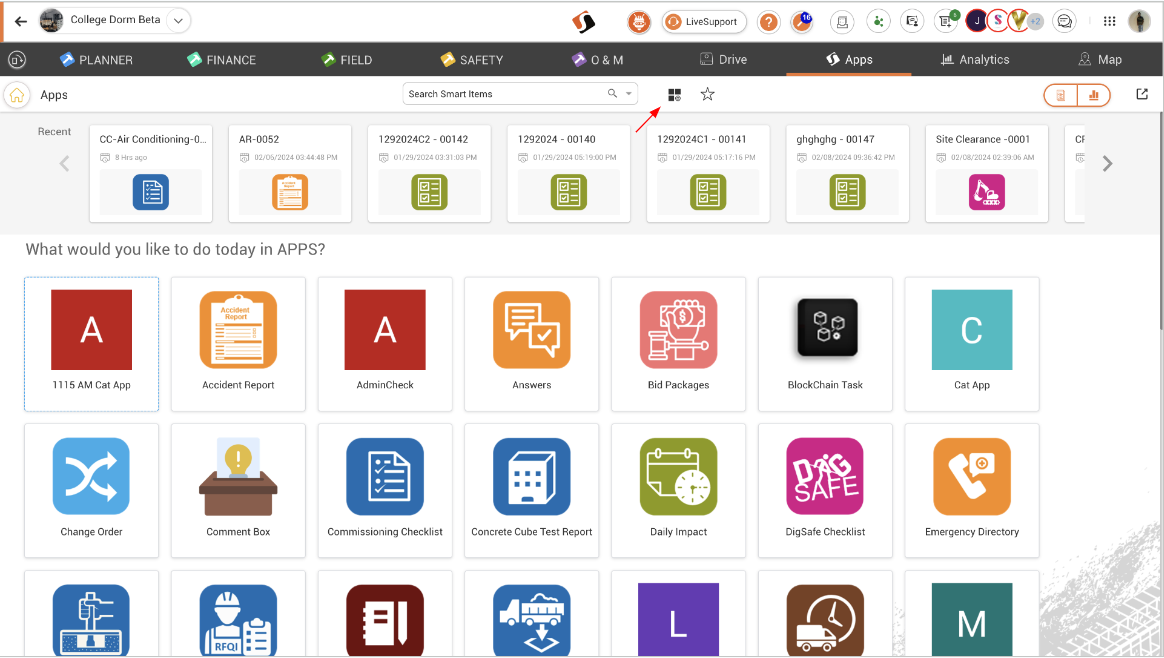Screen dimensions: 1164x658
Task: Open the Change Order app
Action: point(91,491)
